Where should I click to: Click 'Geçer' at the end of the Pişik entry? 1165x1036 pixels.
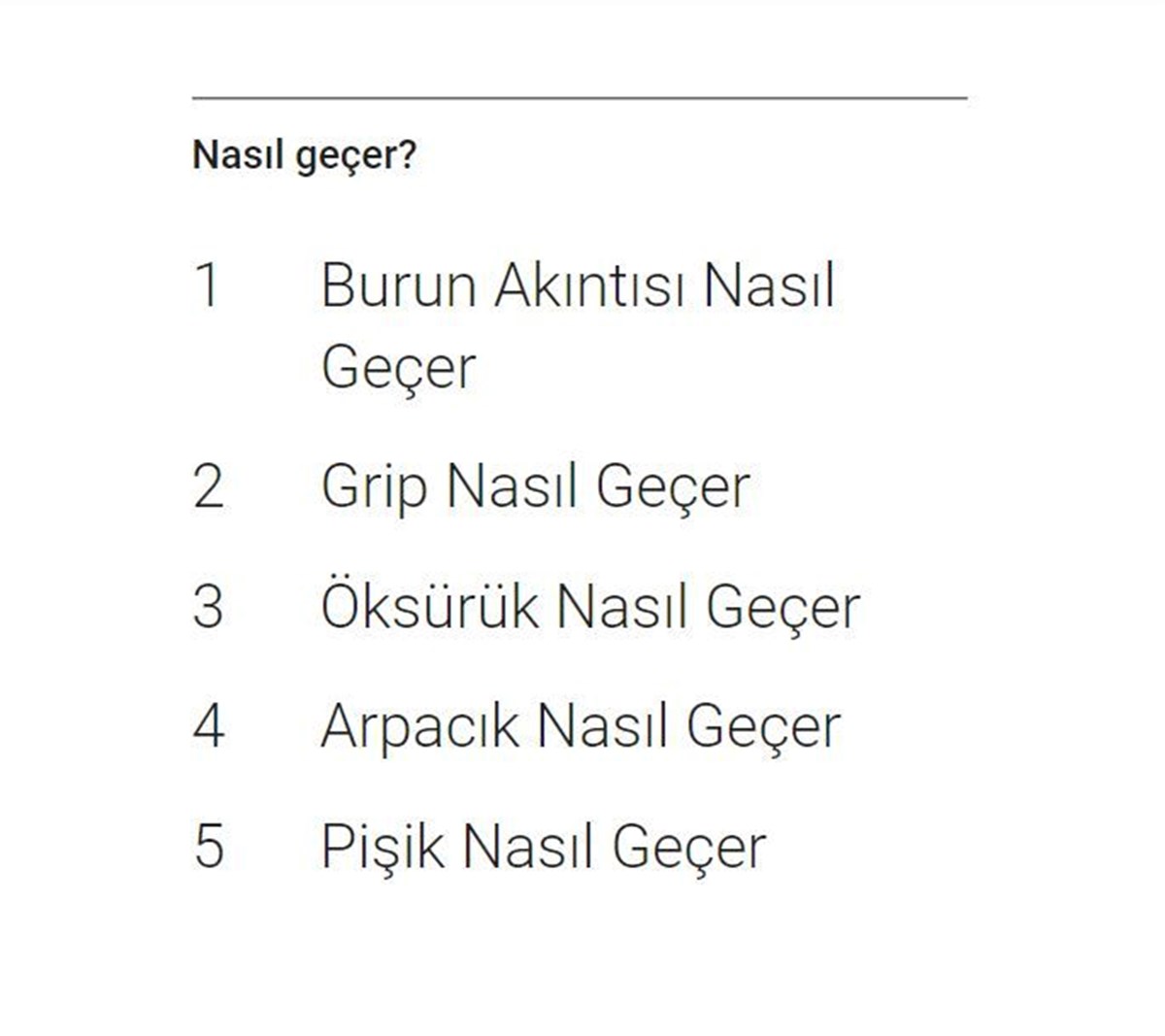689,848
